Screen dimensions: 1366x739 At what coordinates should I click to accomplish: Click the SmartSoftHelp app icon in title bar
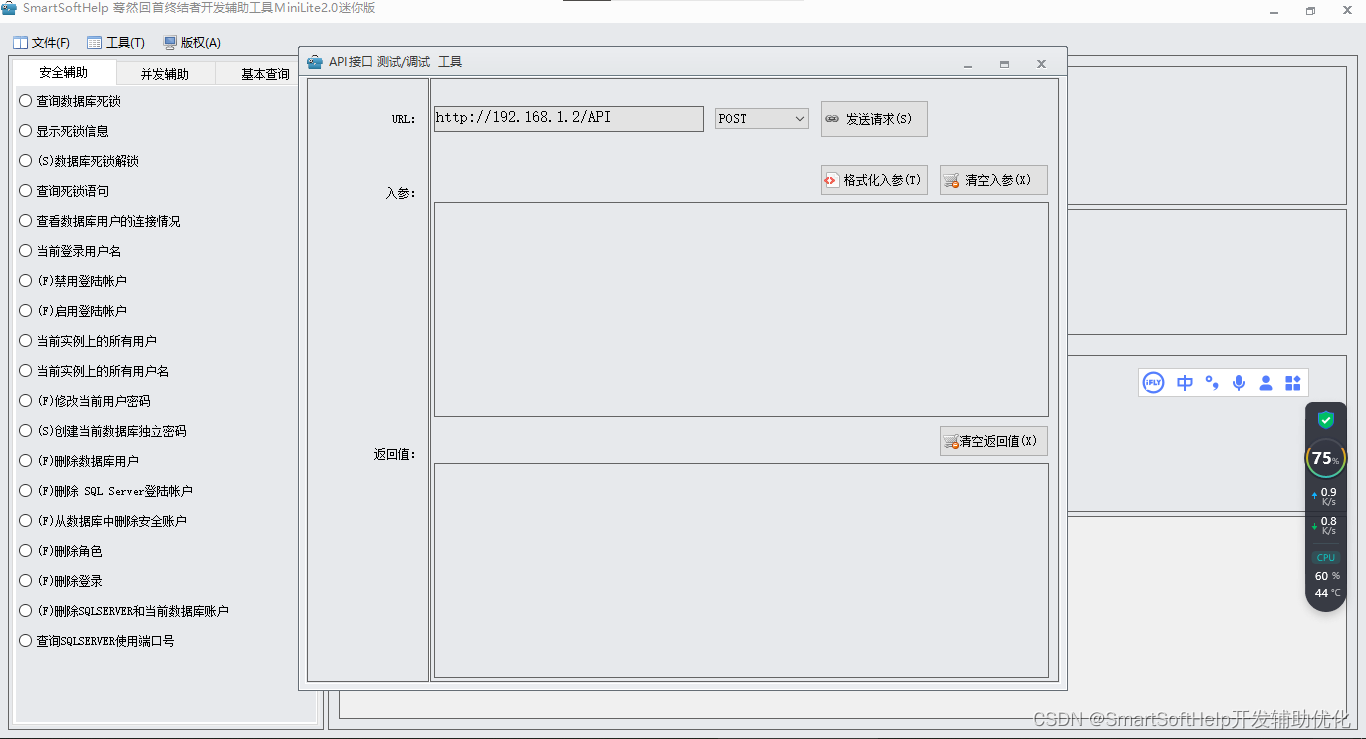(x=9, y=8)
